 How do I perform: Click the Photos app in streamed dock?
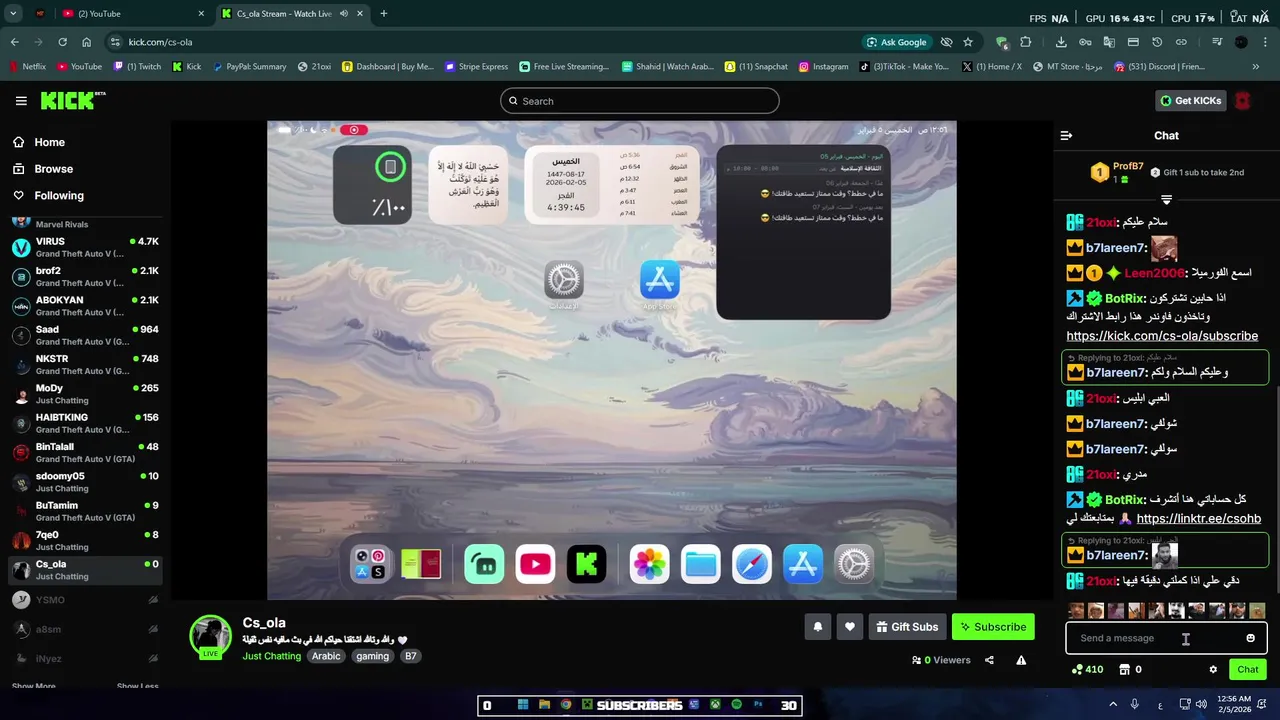pyautogui.click(x=649, y=564)
